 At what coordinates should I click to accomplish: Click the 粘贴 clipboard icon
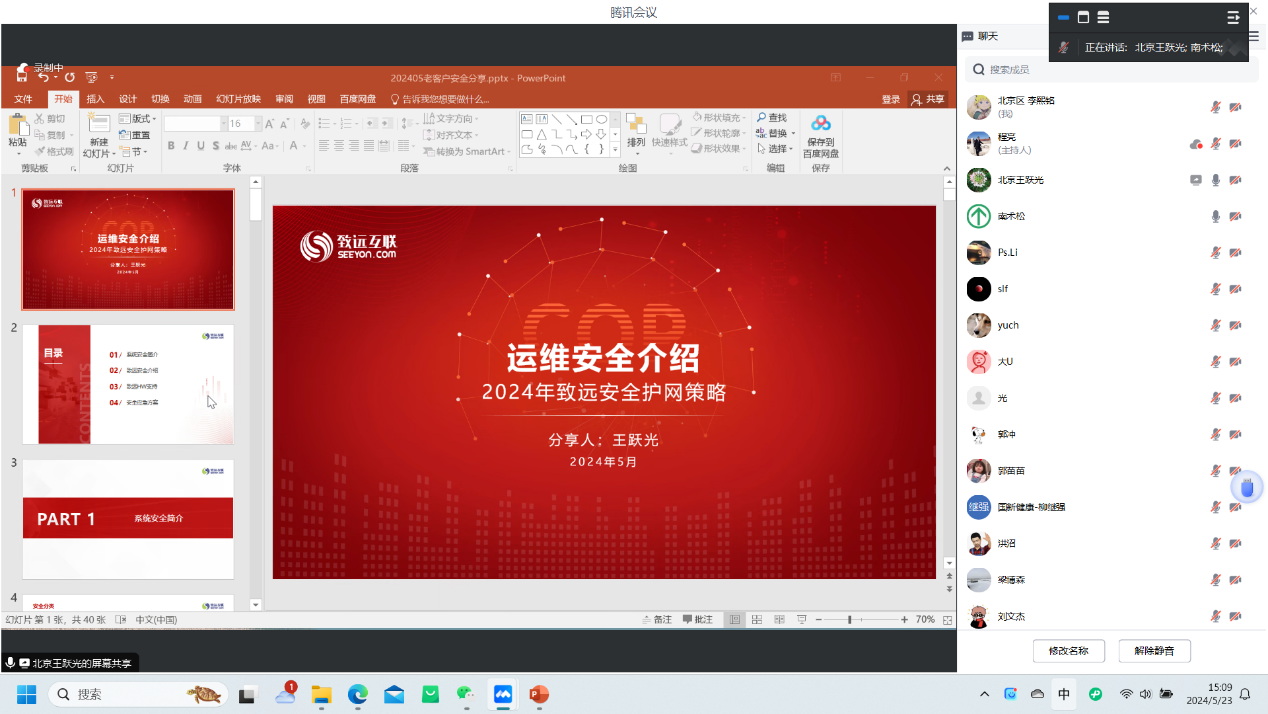18,125
